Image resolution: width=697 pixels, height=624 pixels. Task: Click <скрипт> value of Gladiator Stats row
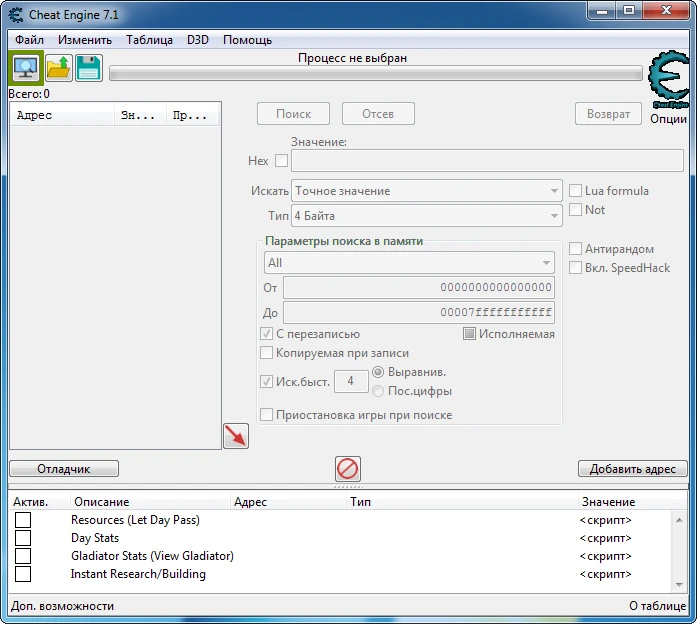pos(605,556)
